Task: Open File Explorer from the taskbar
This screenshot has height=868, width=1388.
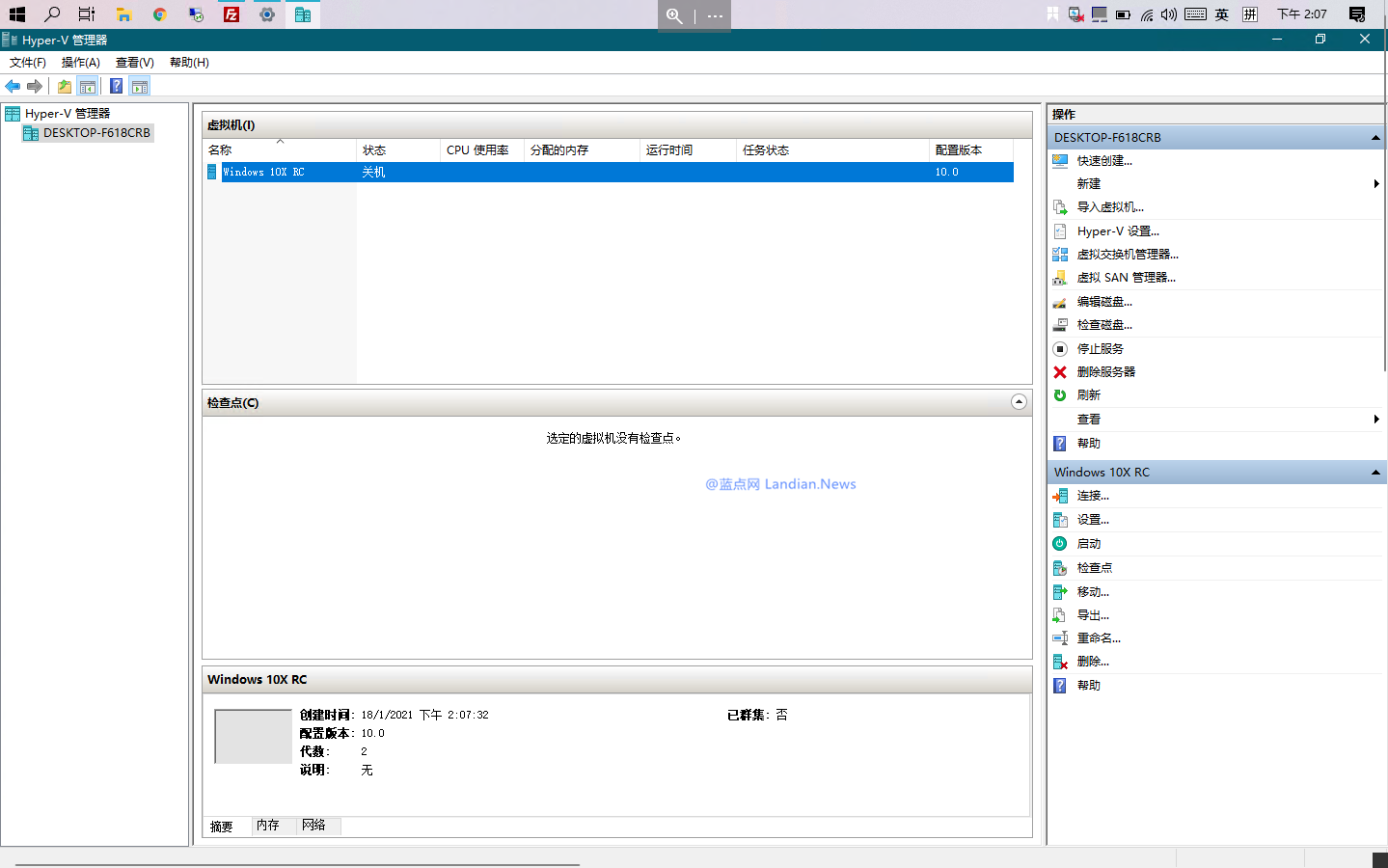Action: [x=123, y=14]
